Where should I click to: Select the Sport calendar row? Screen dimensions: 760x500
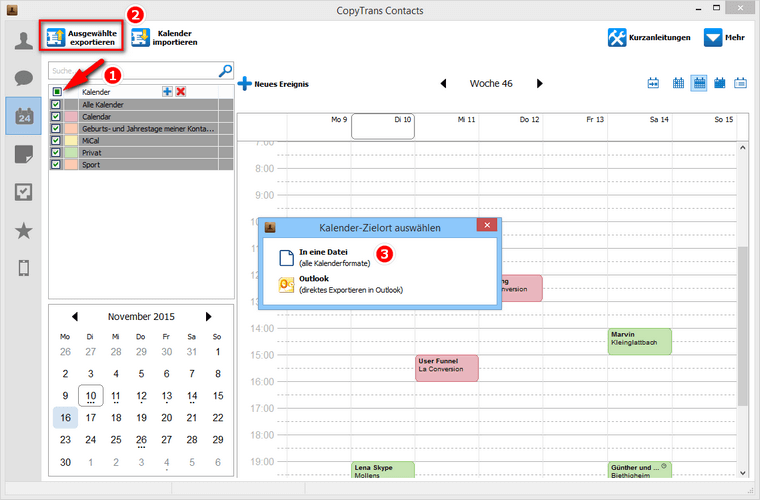[x=141, y=165]
